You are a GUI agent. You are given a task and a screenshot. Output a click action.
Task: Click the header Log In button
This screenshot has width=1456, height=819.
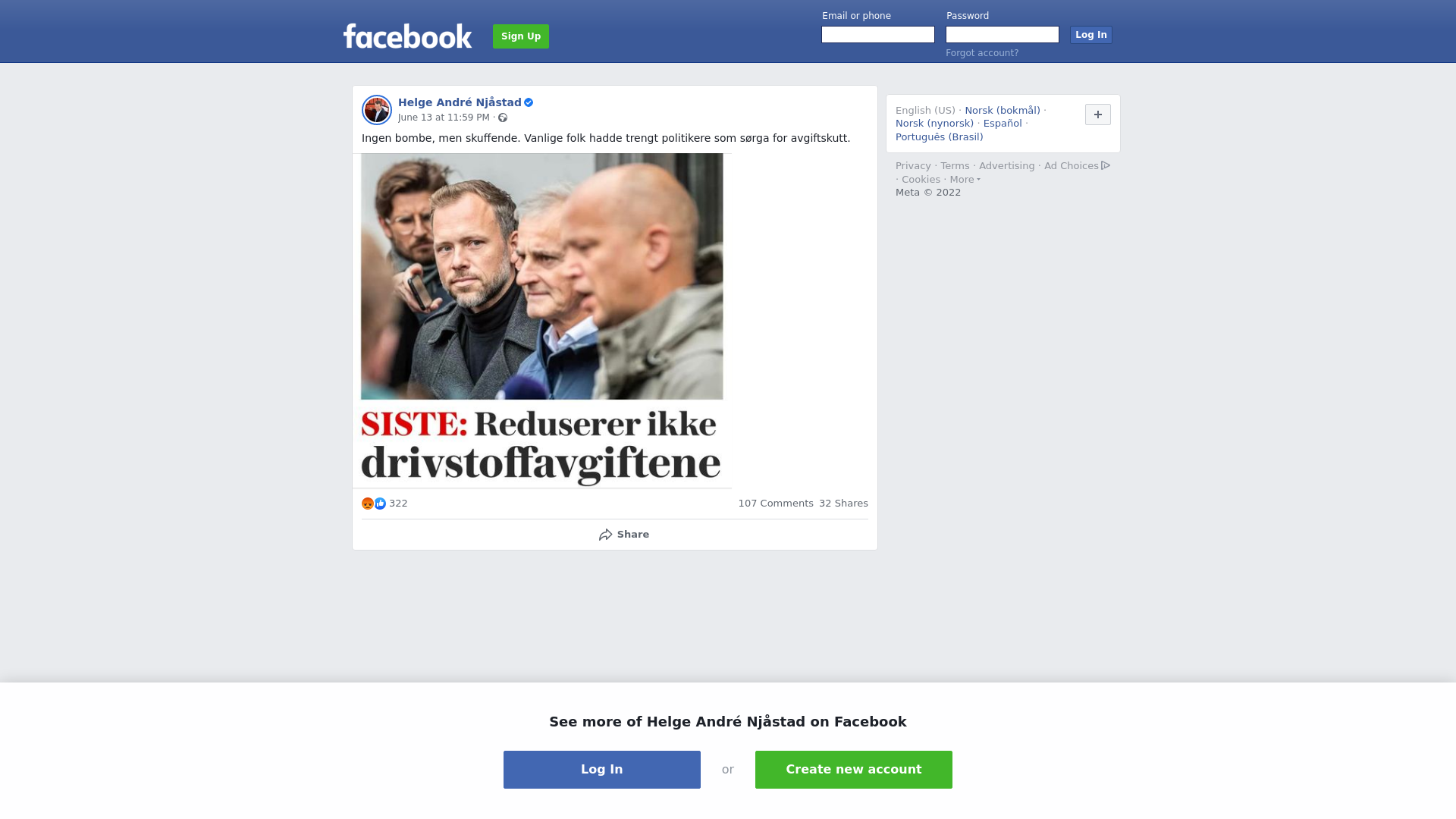[1091, 35]
